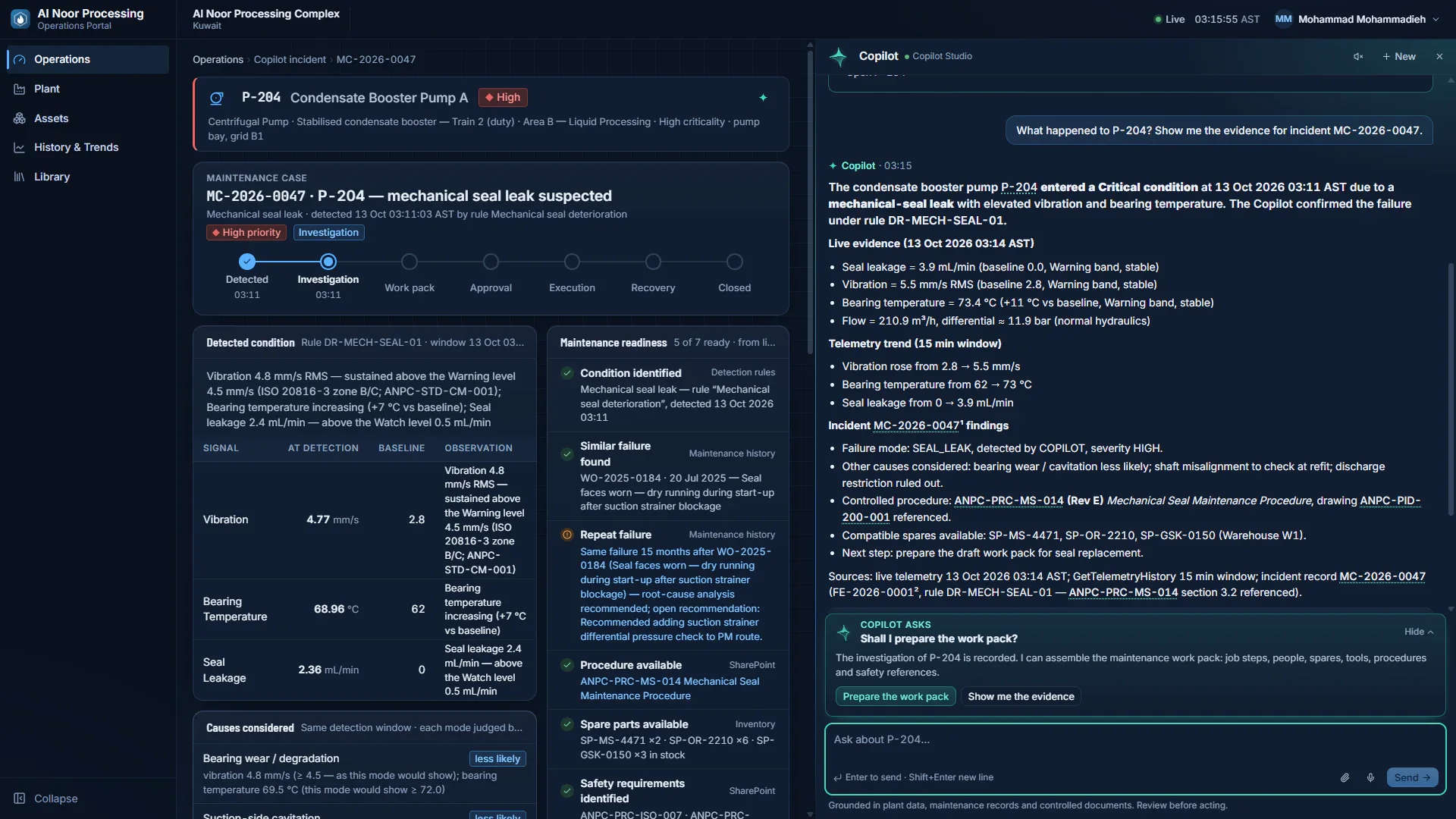Click the Copilot response sparkle icon
Viewport: 1456px width, 819px height.
coord(833,166)
